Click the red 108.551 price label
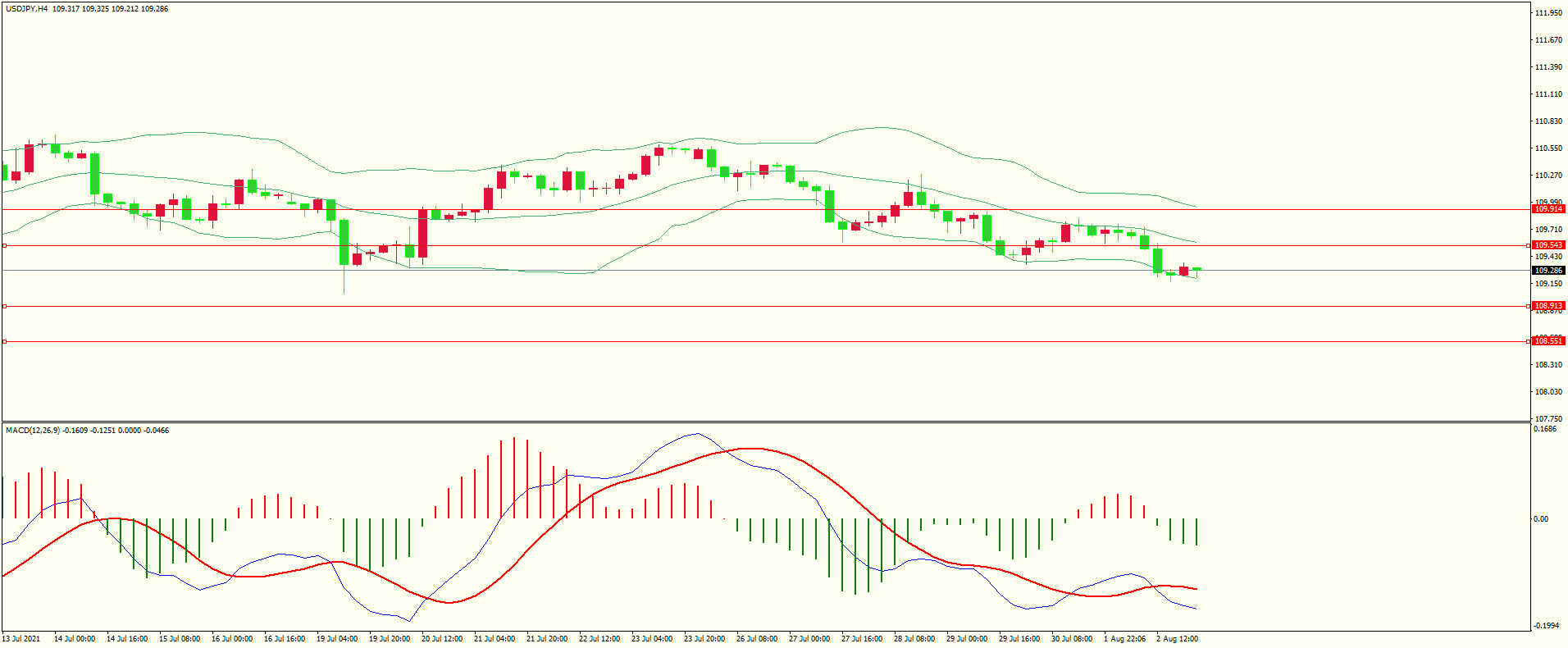Image resolution: width=1568 pixels, height=648 pixels. 1548,341
